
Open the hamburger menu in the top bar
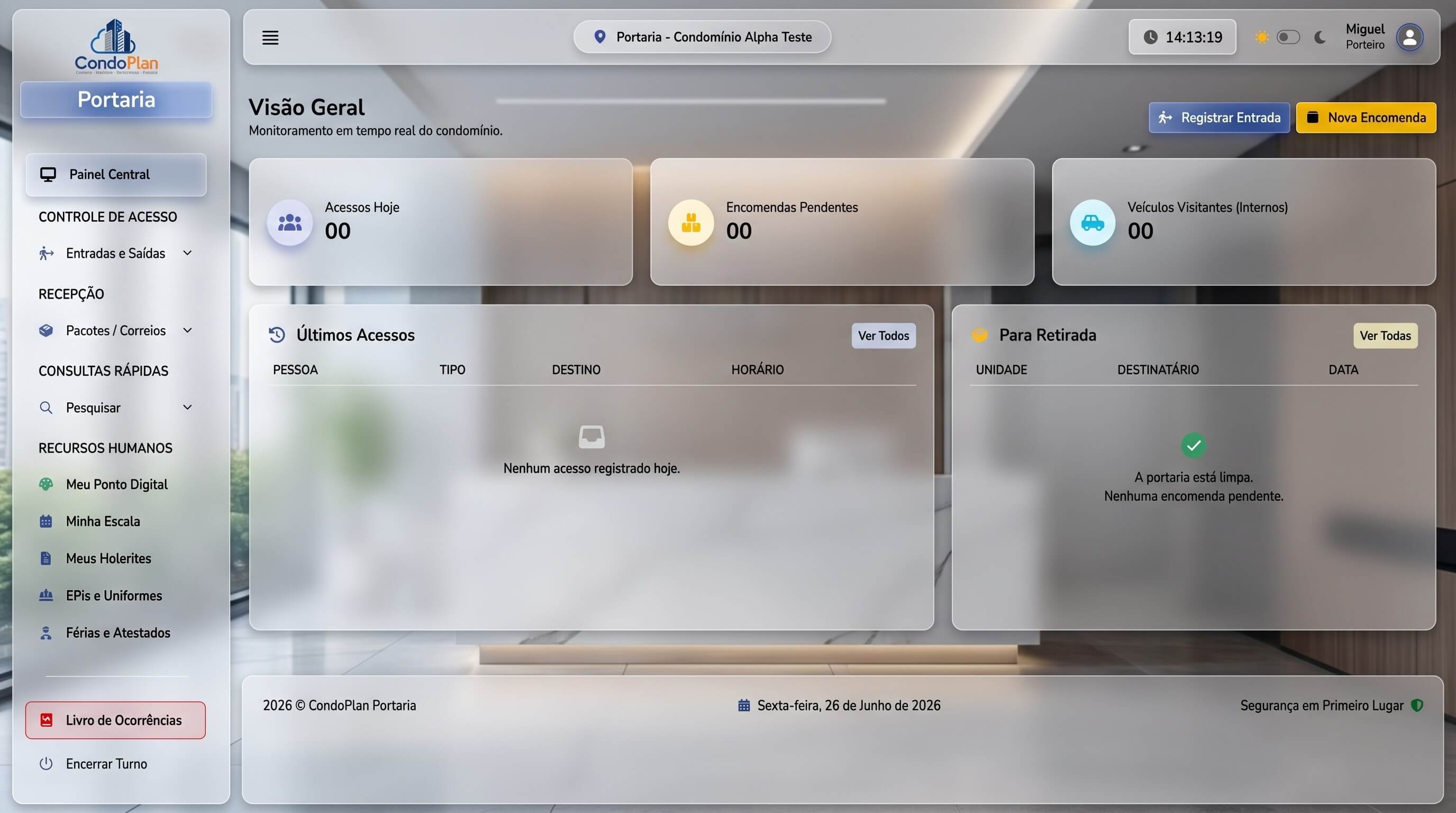(x=270, y=37)
